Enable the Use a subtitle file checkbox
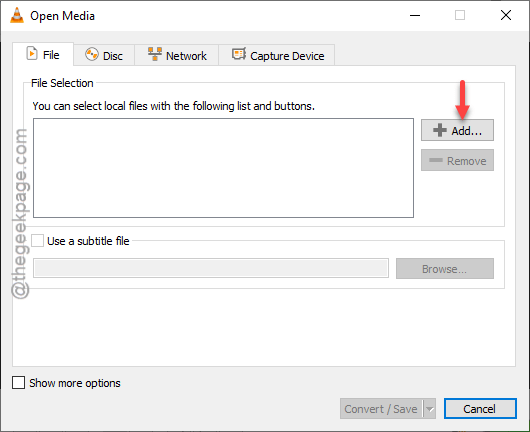530x432 pixels. (38, 241)
